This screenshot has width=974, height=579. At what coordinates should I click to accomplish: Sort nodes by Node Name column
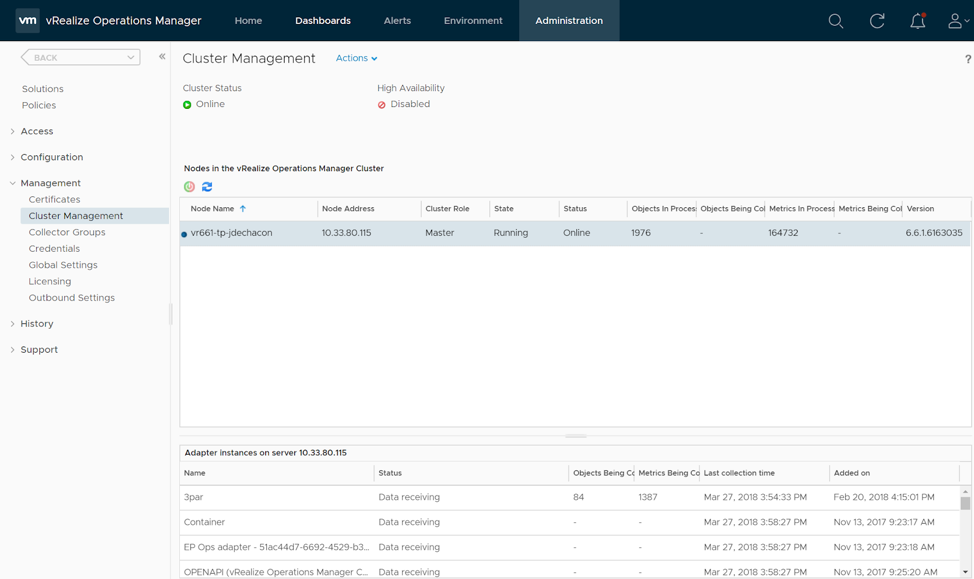coord(212,209)
